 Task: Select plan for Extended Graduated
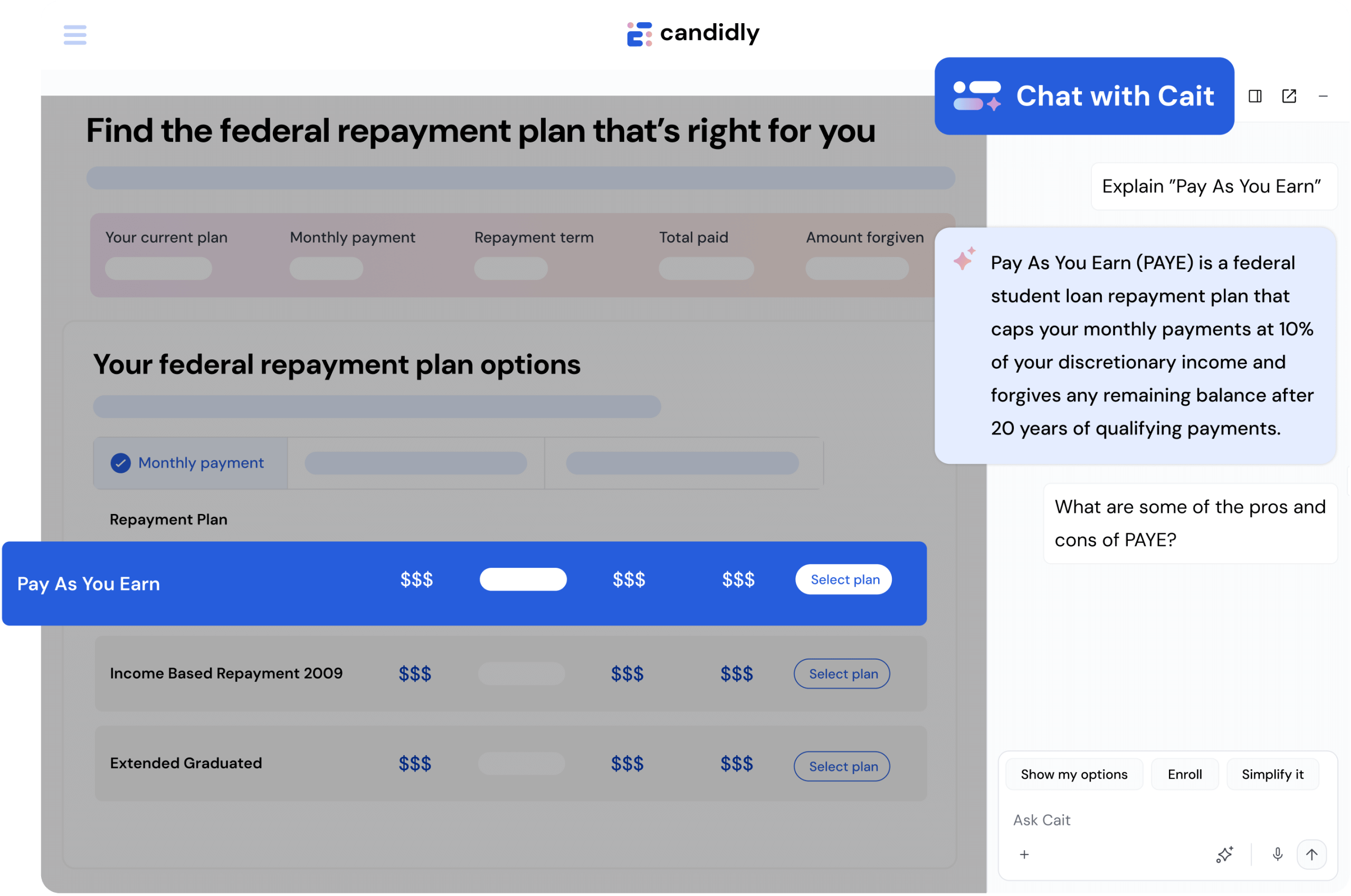pyautogui.click(x=842, y=766)
